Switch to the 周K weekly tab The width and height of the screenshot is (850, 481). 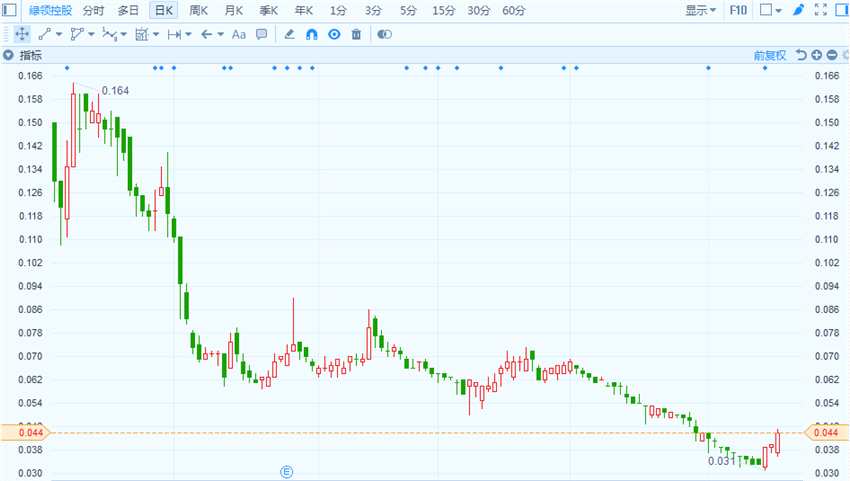point(198,10)
